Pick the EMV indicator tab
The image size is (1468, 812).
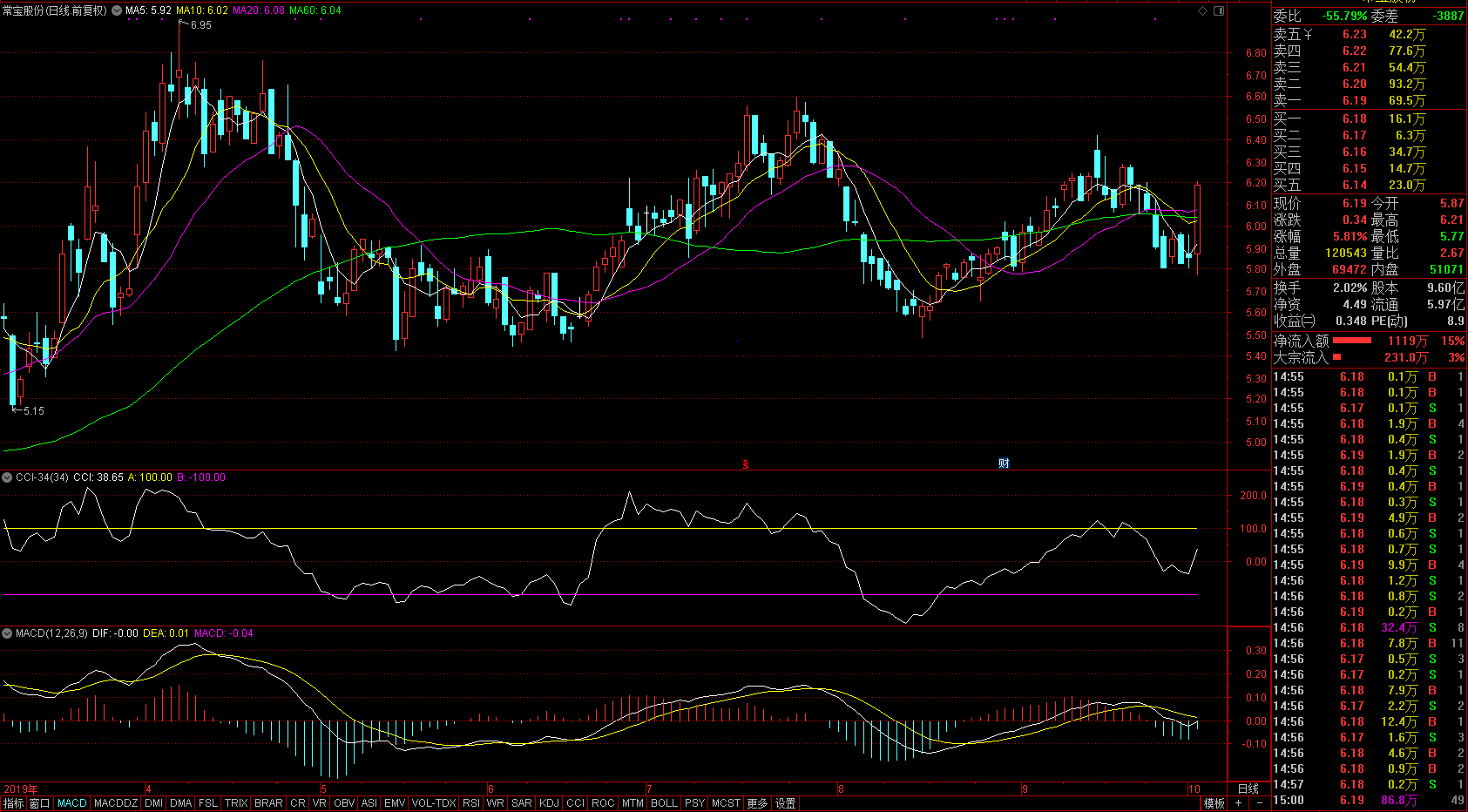pos(395,803)
